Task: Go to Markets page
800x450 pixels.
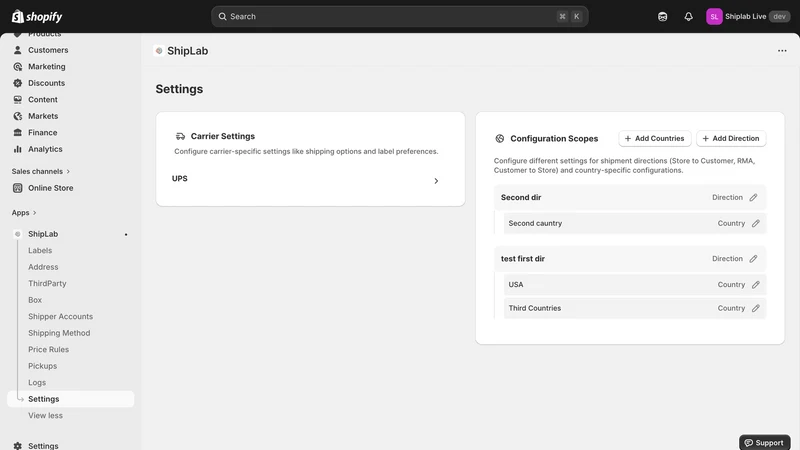Action: point(43,116)
